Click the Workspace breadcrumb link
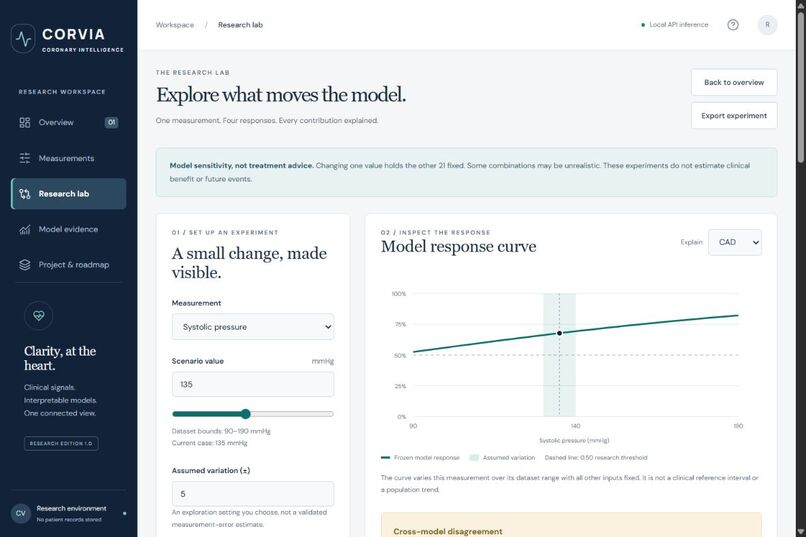The width and height of the screenshot is (806, 537). pyautogui.click(x=175, y=25)
